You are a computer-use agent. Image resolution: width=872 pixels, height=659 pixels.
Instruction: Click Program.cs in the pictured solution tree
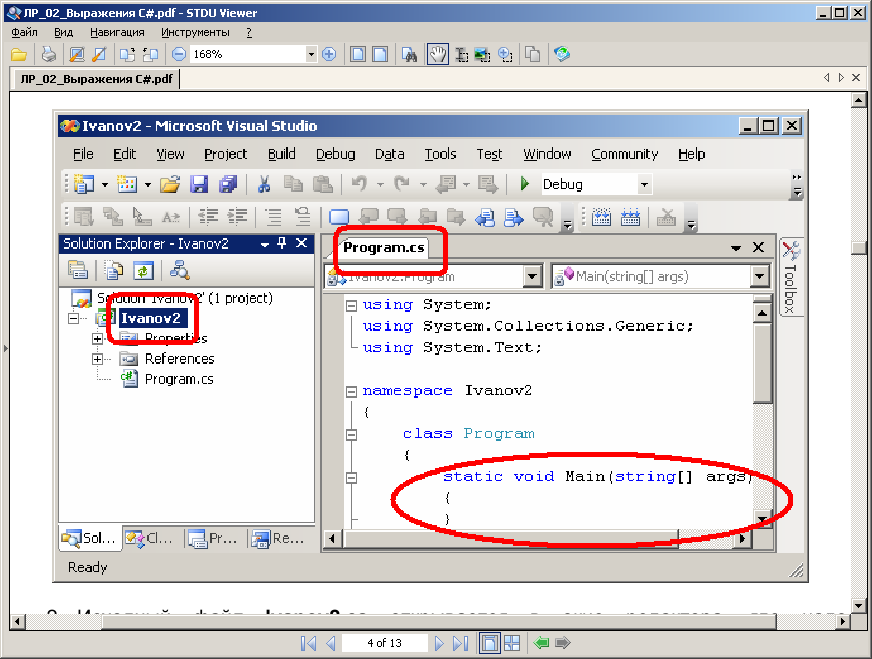(x=179, y=379)
